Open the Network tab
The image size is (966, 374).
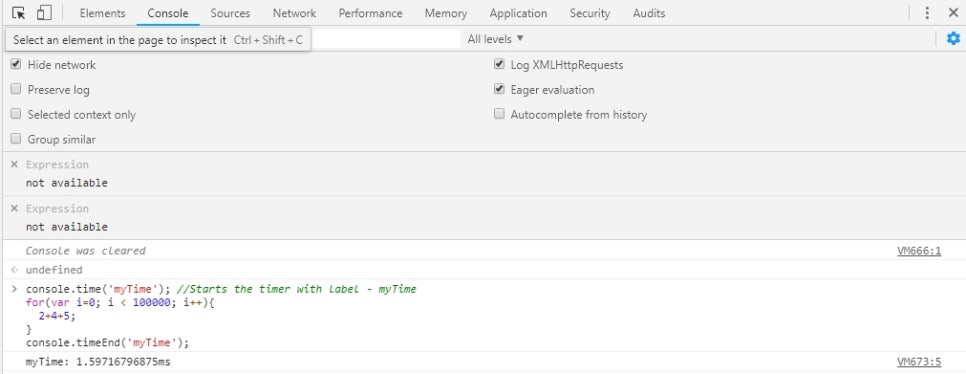tap(294, 13)
